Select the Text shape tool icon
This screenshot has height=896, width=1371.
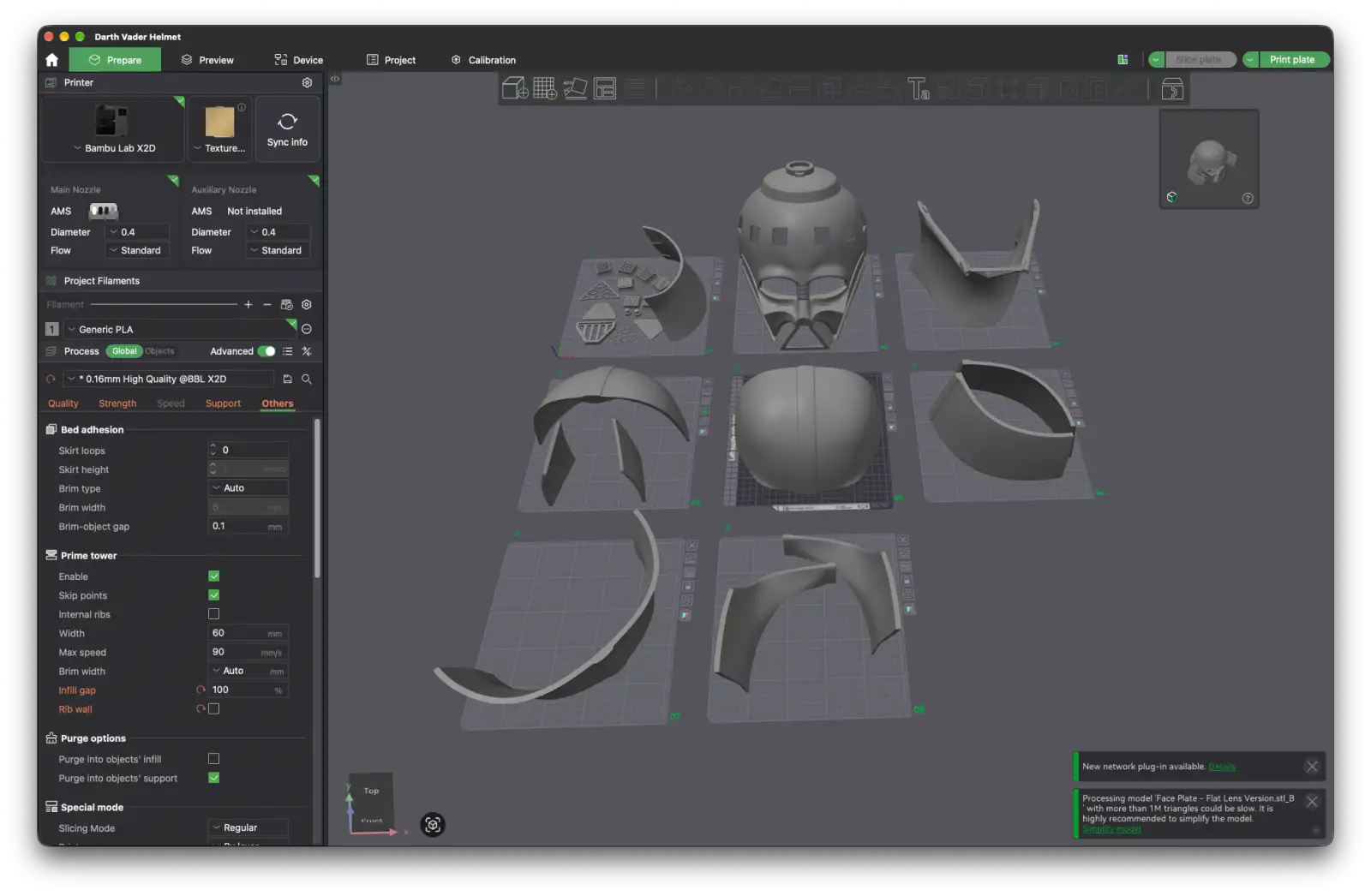[x=919, y=88]
